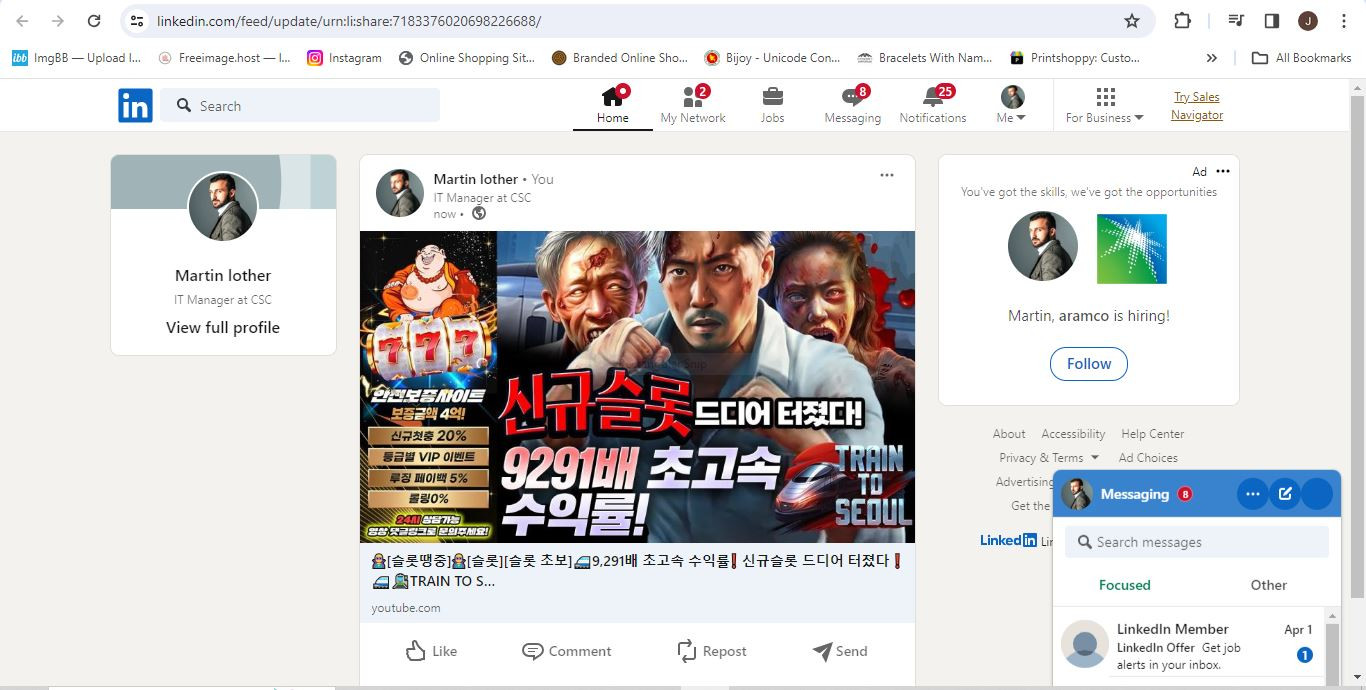This screenshot has width=1366, height=690.
Task: Repost the post
Action: (x=712, y=651)
